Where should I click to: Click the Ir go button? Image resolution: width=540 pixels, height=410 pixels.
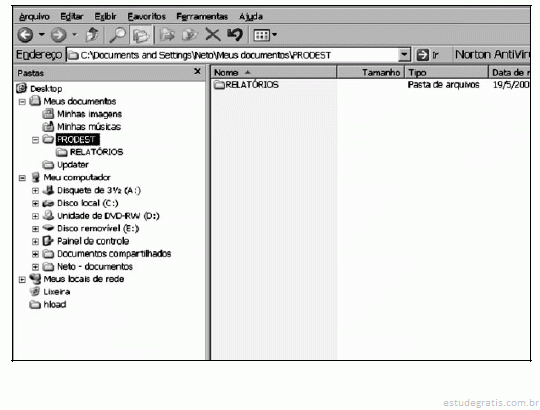click(427, 55)
